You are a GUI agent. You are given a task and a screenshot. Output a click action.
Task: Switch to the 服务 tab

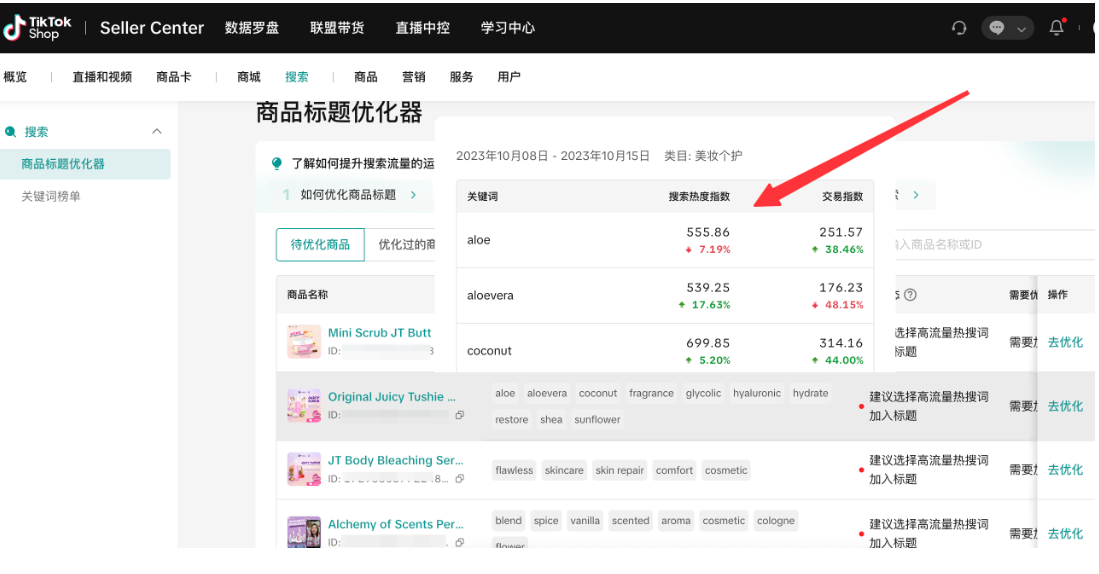click(461, 77)
